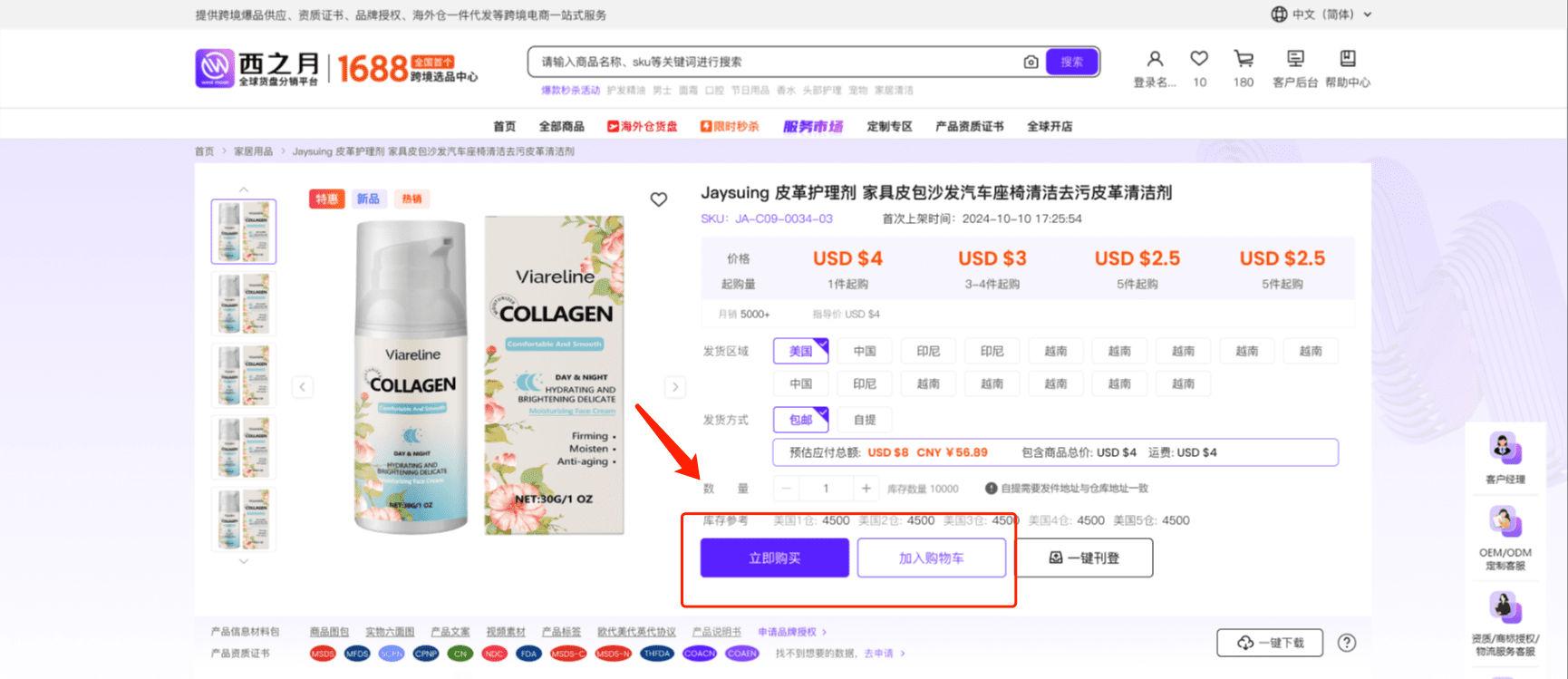
Task: Select the 自提 self-pickup method
Action: click(x=865, y=420)
